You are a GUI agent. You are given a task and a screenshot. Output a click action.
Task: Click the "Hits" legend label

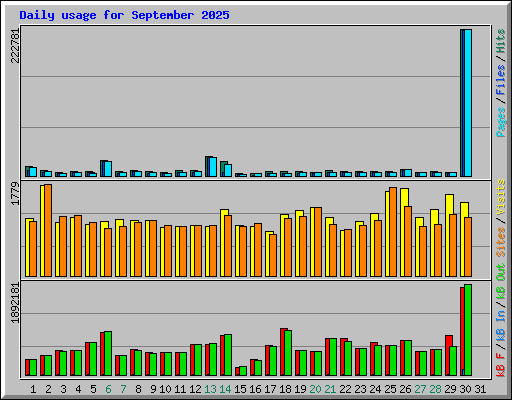coord(501,41)
